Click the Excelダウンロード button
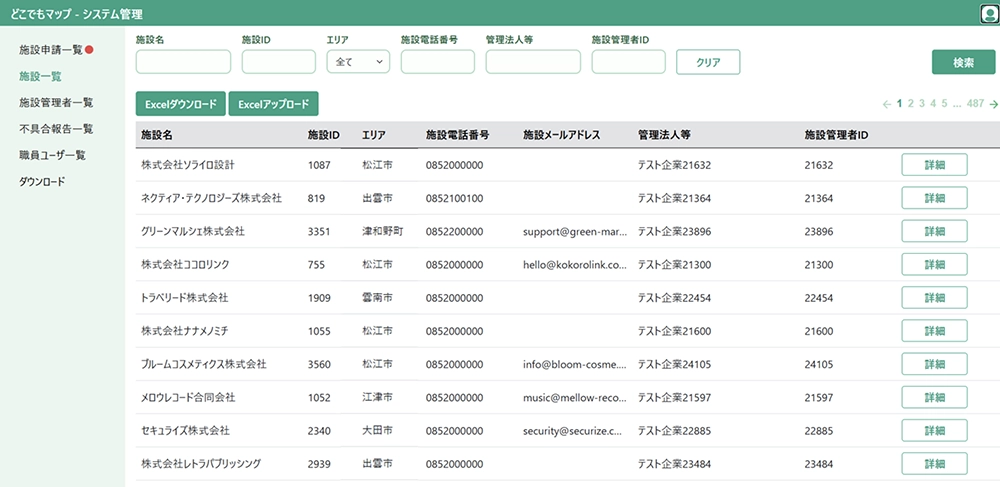This screenshot has height=487, width=1000. (x=181, y=104)
